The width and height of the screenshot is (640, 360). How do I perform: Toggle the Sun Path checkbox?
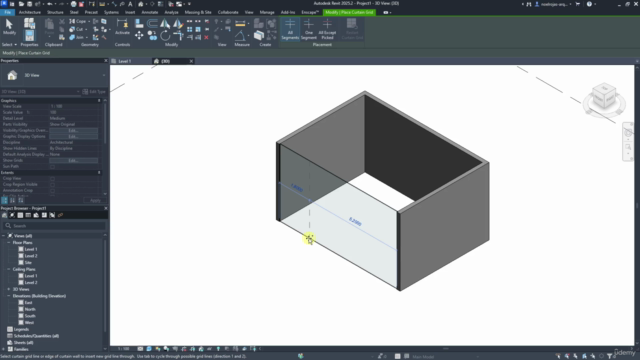coord(52,167)
